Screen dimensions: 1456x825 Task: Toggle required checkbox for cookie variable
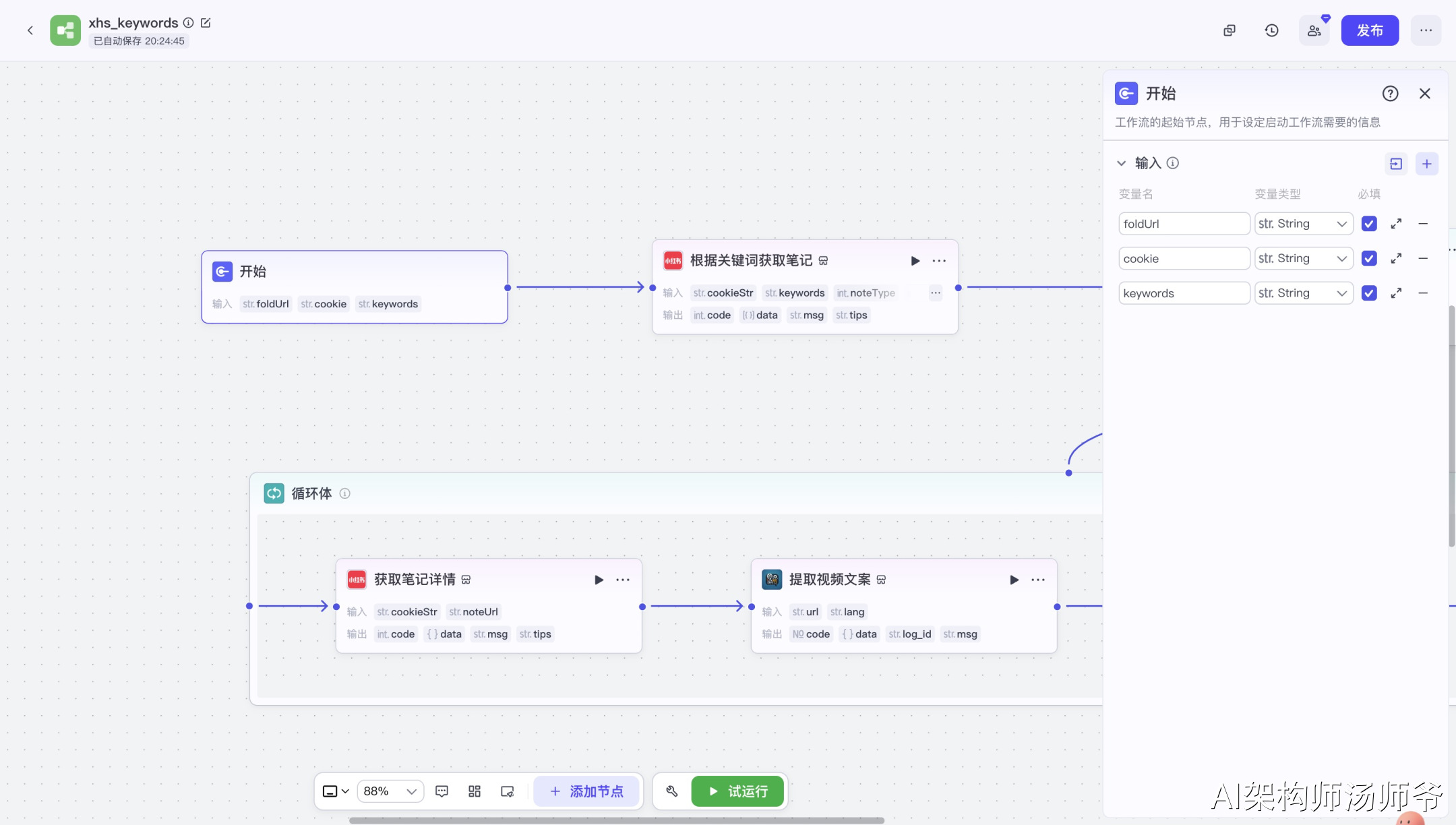coord(1369,258)
